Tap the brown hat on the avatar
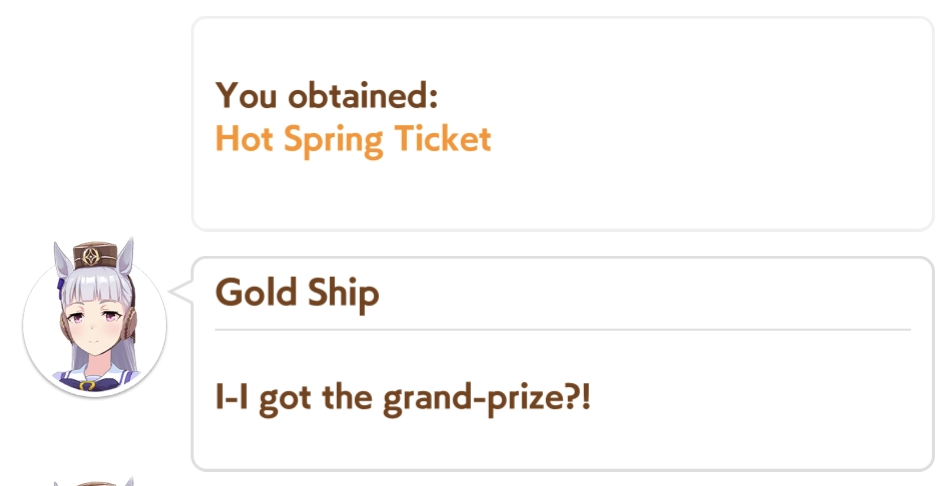Viewport: 948px width, 486px height. (94, 255)
